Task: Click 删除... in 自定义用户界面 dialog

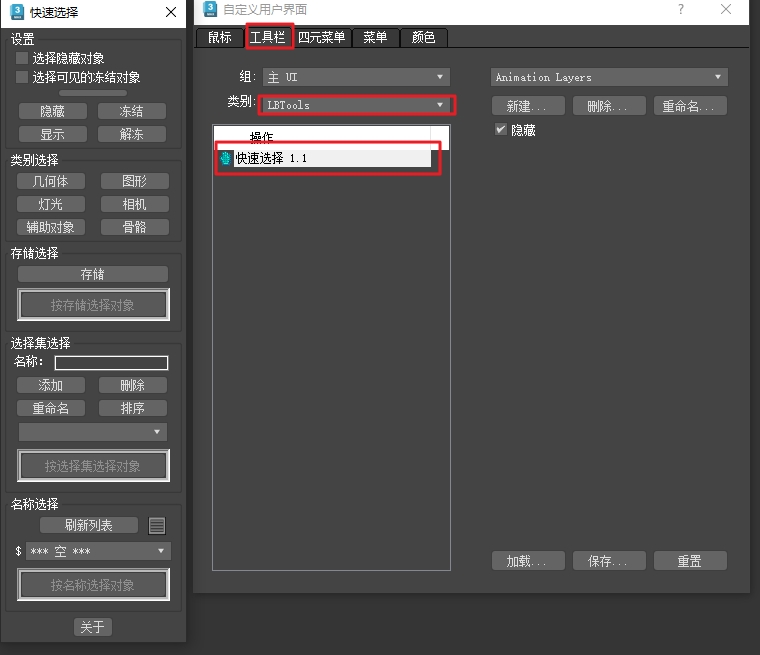Action: coord(609,106)
